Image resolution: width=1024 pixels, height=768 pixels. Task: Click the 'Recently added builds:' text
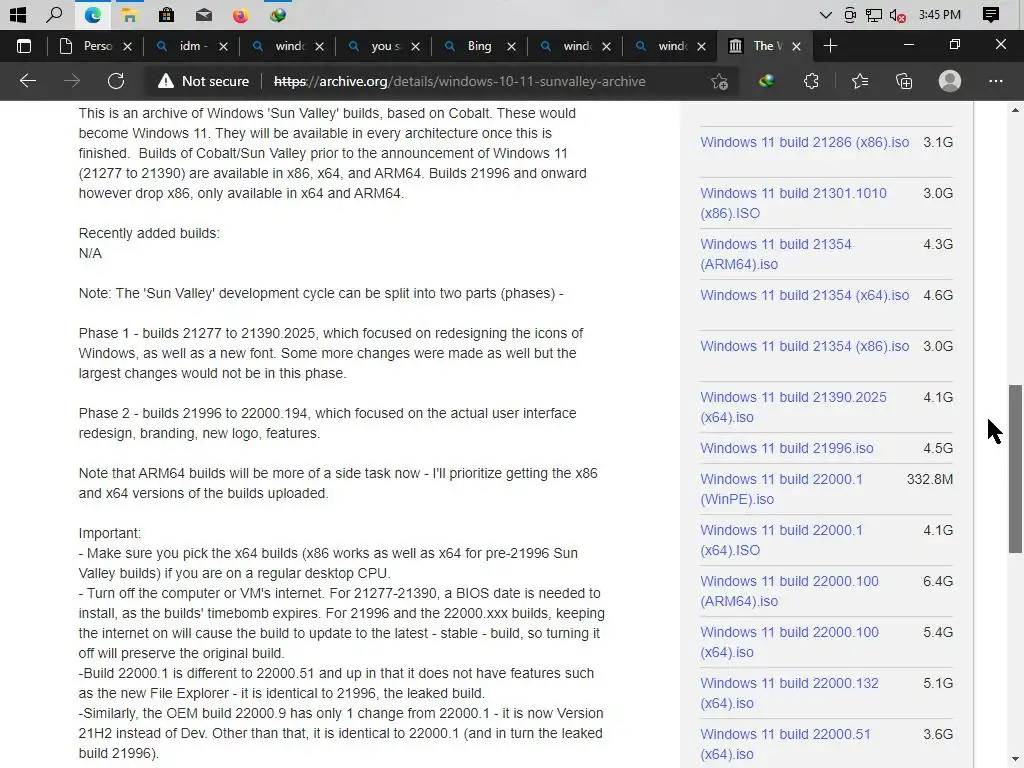tap(149, 233)
